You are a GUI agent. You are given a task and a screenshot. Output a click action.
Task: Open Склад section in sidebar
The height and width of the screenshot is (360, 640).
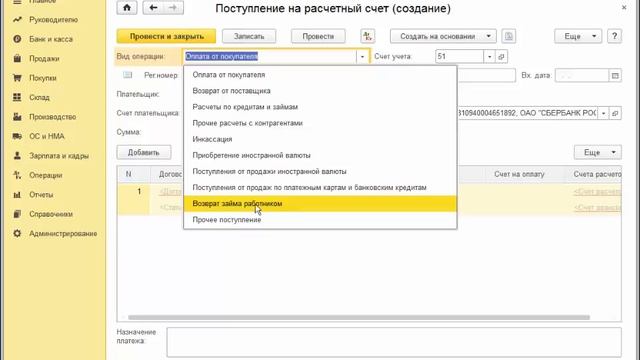[x=39, y=98]
